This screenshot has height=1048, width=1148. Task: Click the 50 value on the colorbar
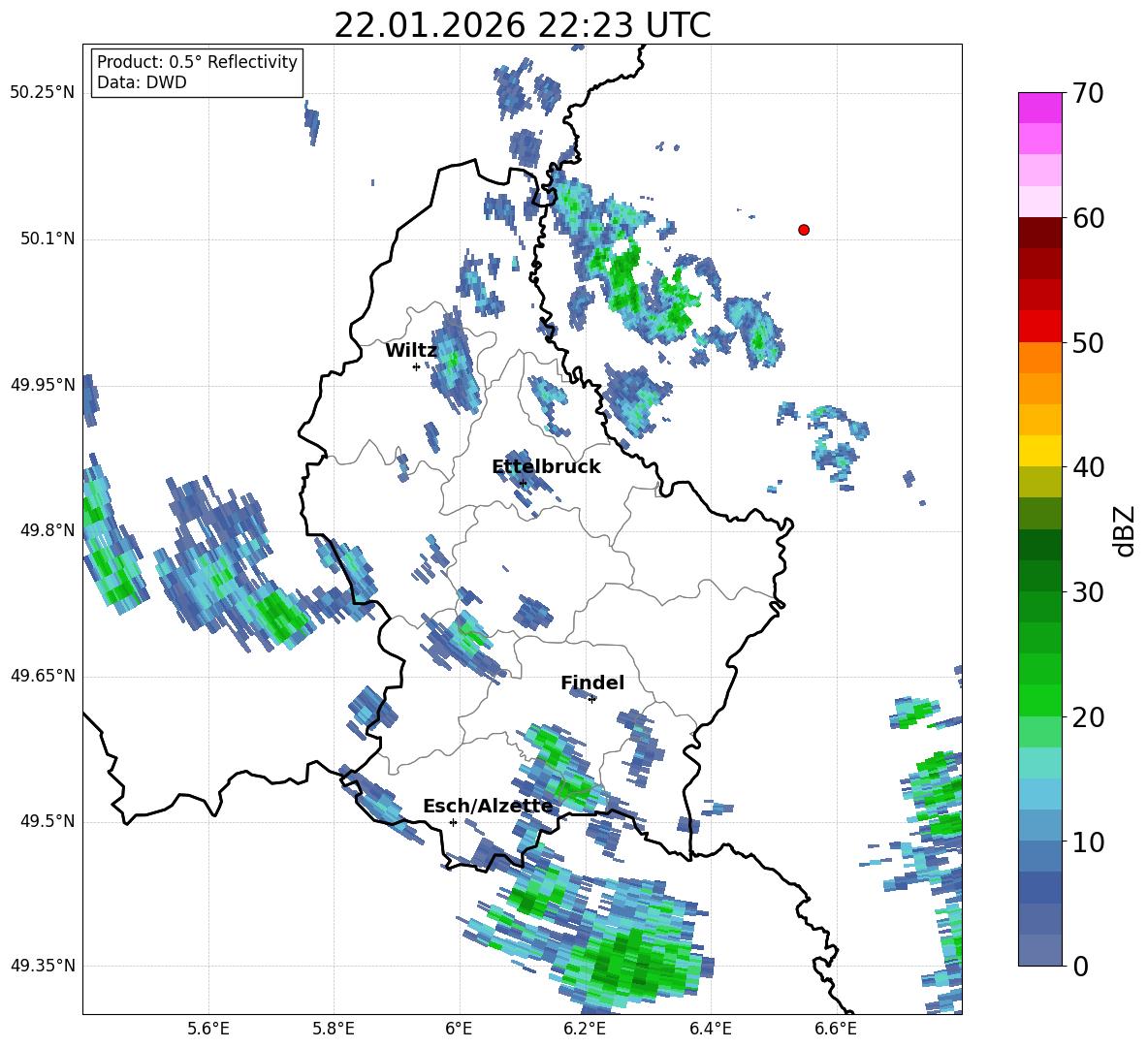point(1087,343)
